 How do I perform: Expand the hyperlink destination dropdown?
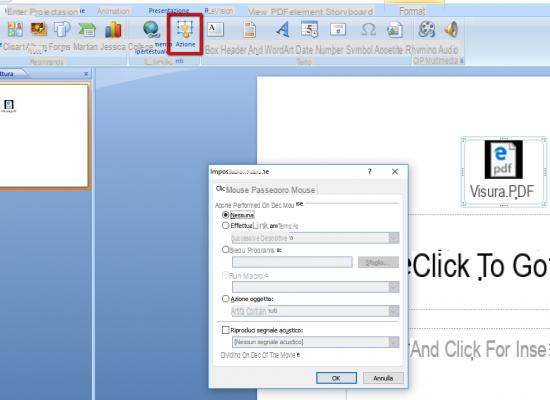[x=394, y=238]
